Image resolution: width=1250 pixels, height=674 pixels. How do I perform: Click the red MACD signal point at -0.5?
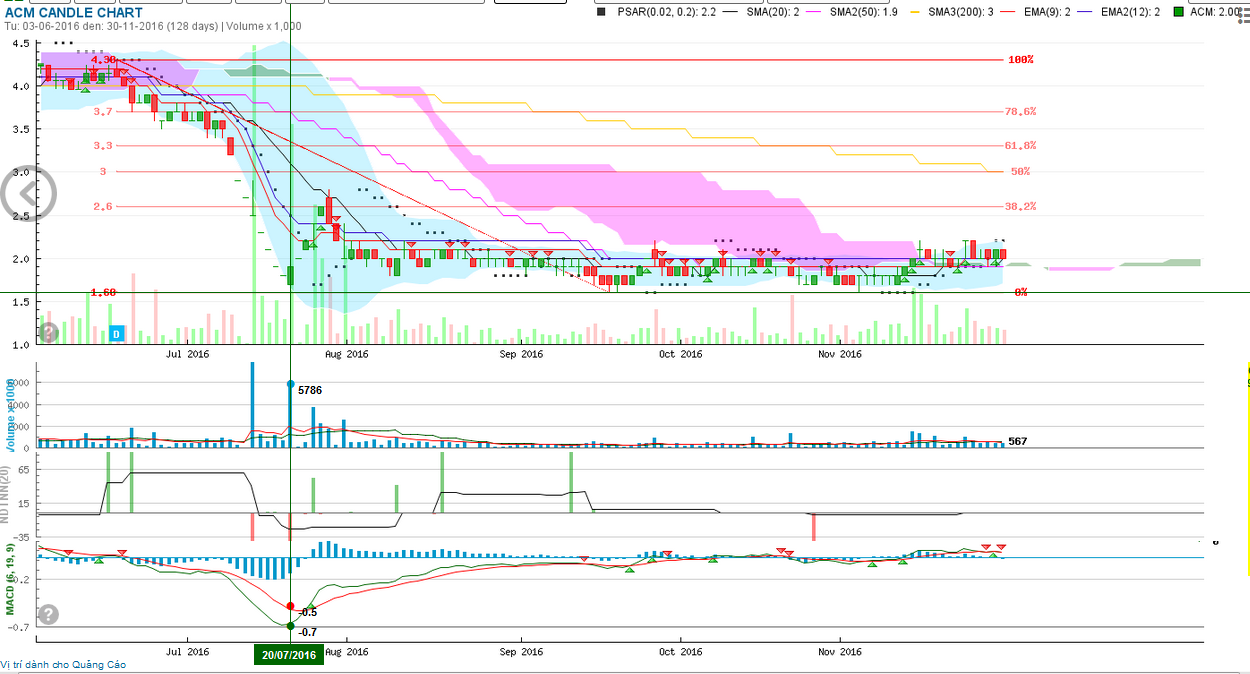(x=290, y=606)
